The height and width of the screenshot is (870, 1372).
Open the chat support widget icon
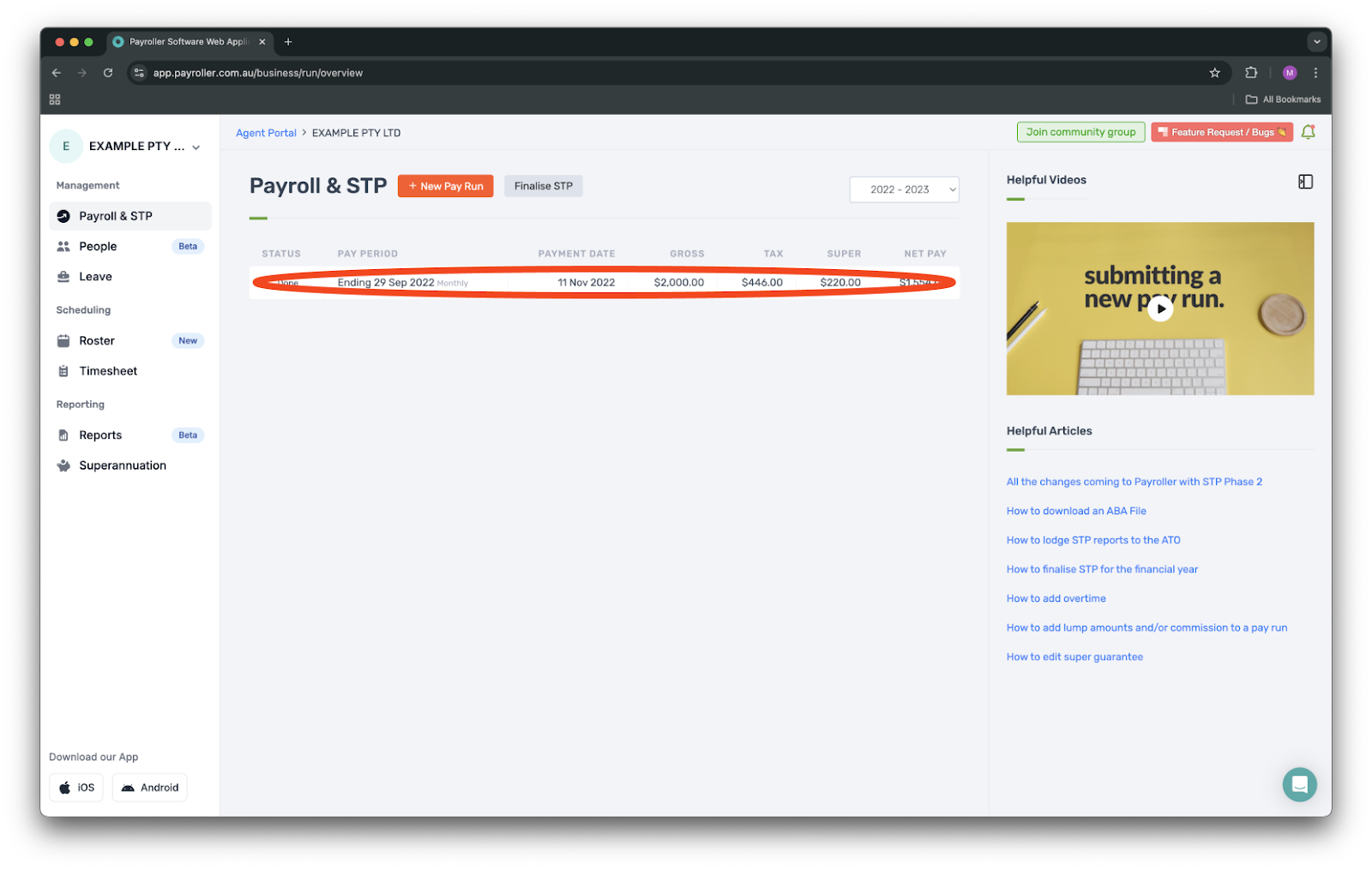click(1299, 784)
